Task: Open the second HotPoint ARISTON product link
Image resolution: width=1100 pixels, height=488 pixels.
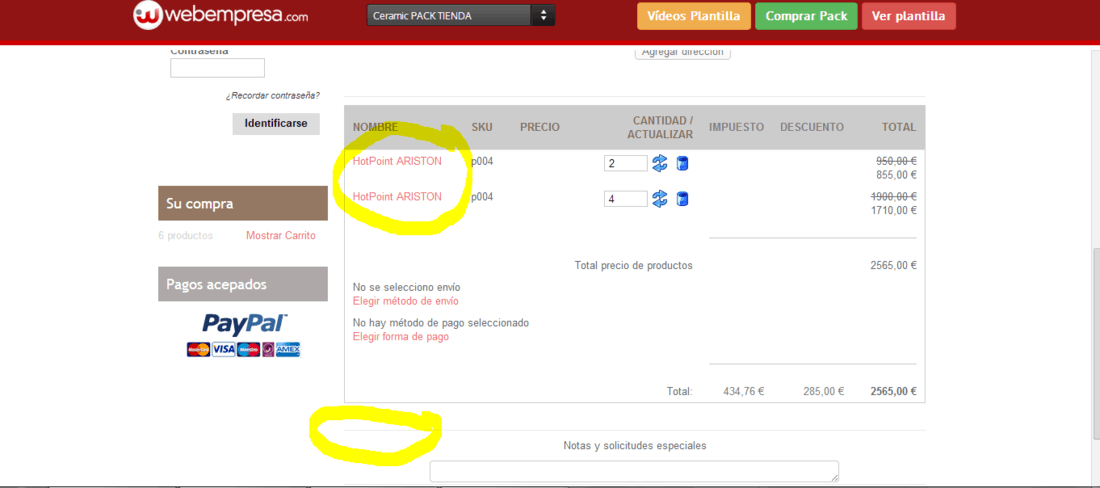Action: [x=397, y=196]
